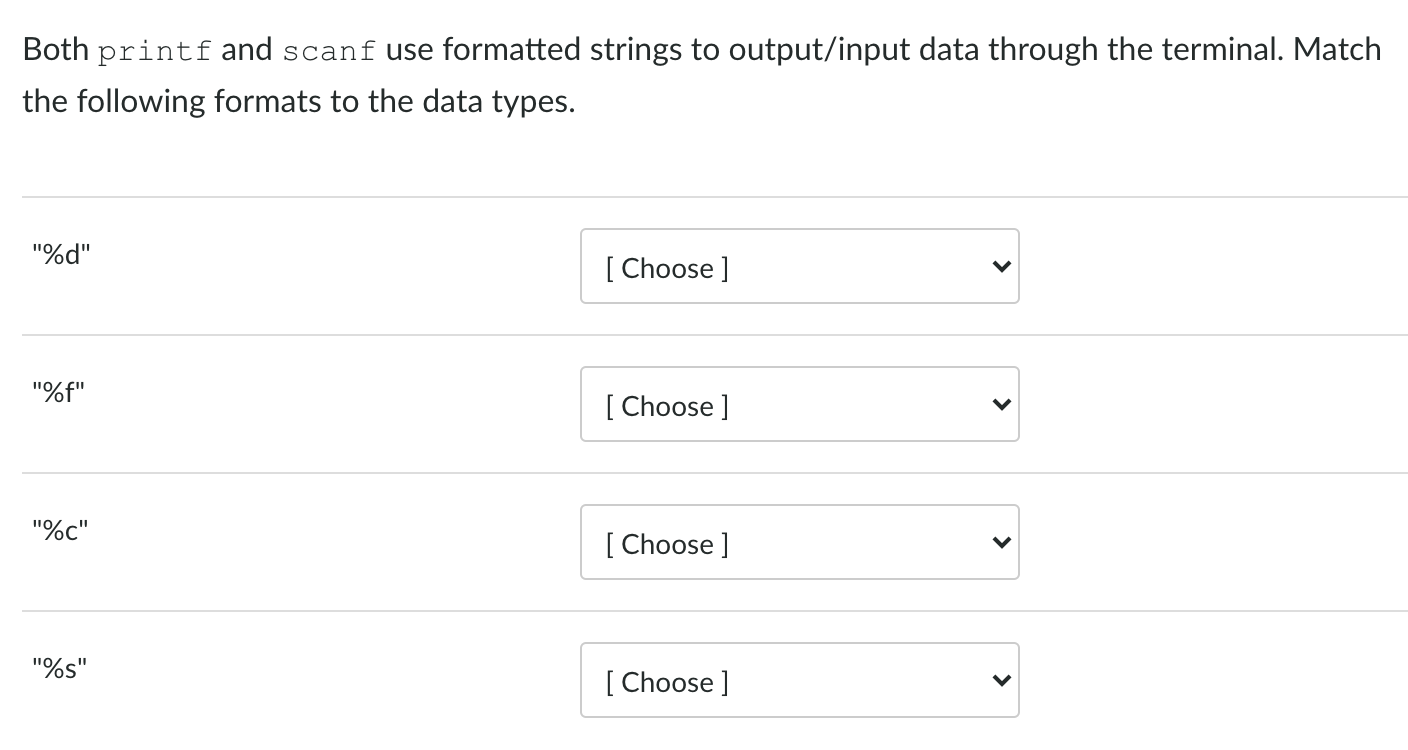The width and height of the screenshot is (1408, 750).
Task: Expand the dropdown next to "%s"
Action: point(798,681)
